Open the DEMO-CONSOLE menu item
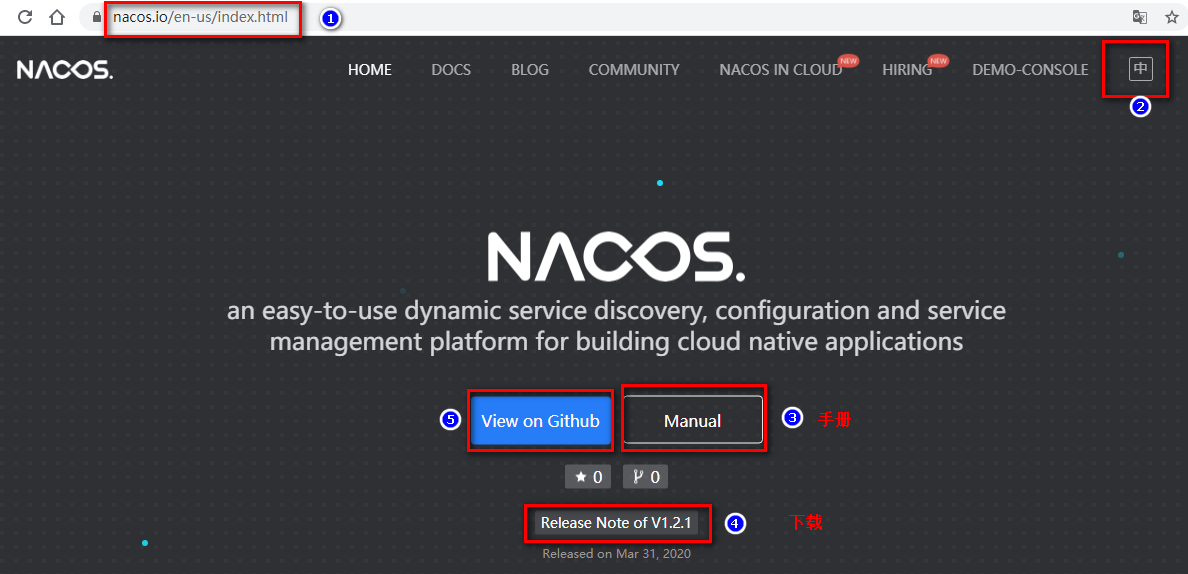This screenshot has width=1188, height=574. tap(1030, 70)
